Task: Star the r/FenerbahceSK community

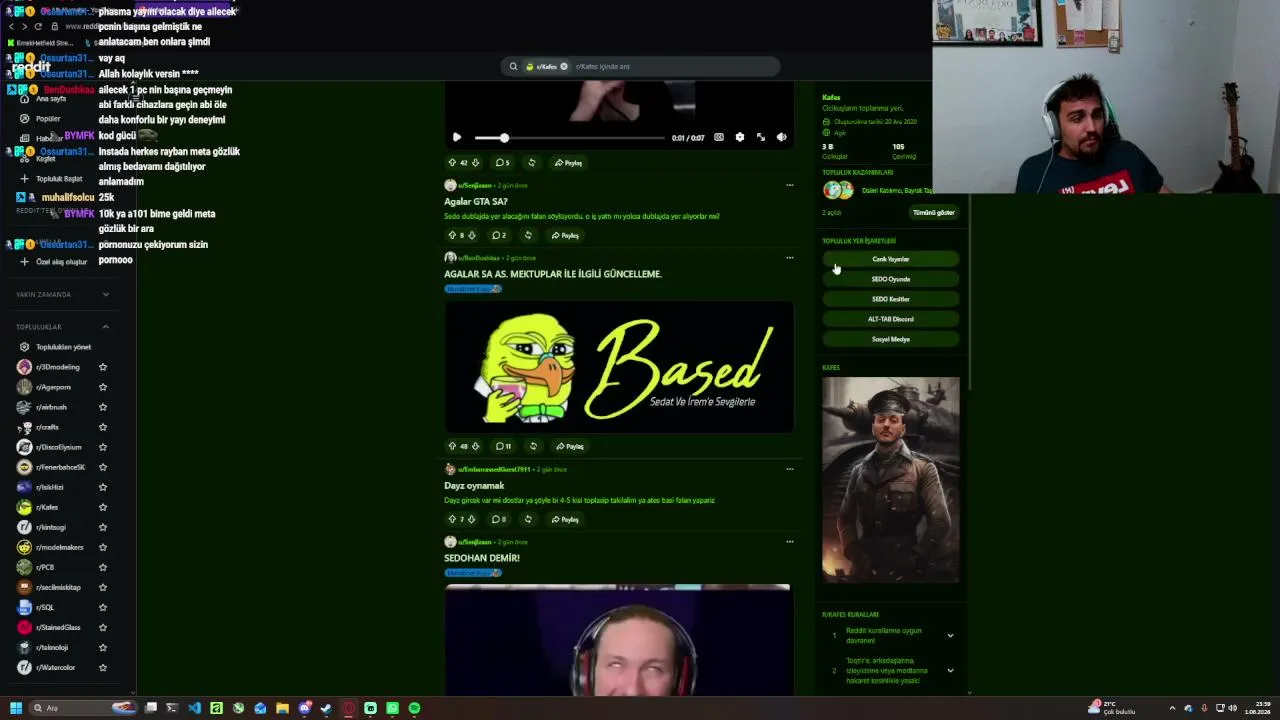Action: click(103, 467)
